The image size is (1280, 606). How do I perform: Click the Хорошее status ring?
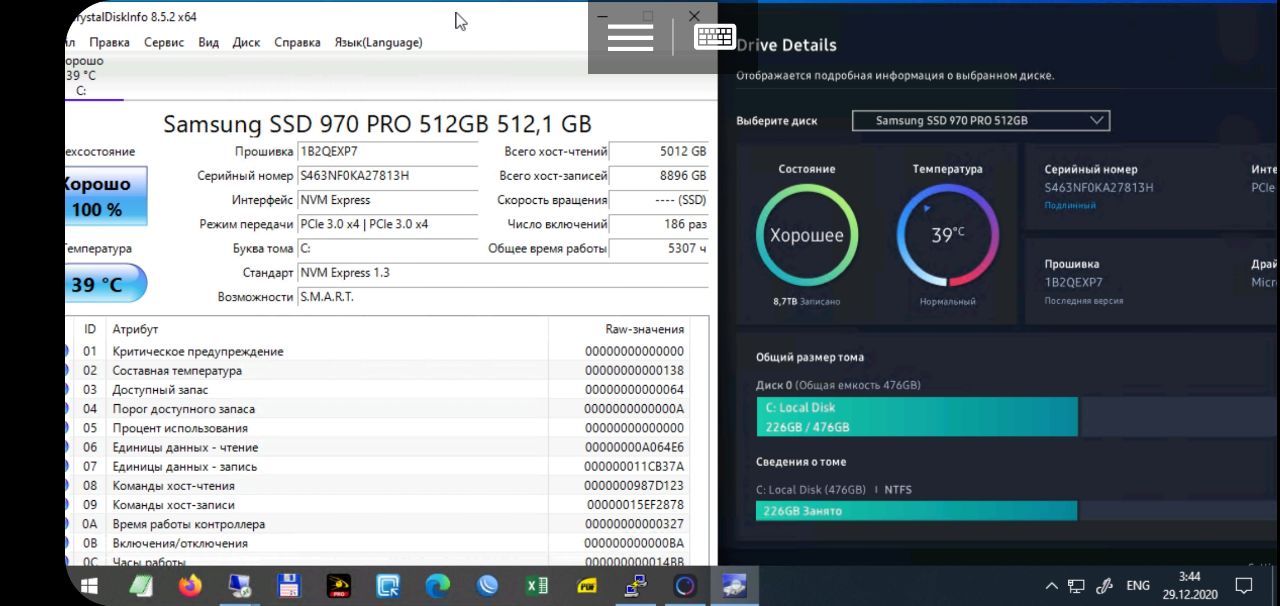click(806, 236)
